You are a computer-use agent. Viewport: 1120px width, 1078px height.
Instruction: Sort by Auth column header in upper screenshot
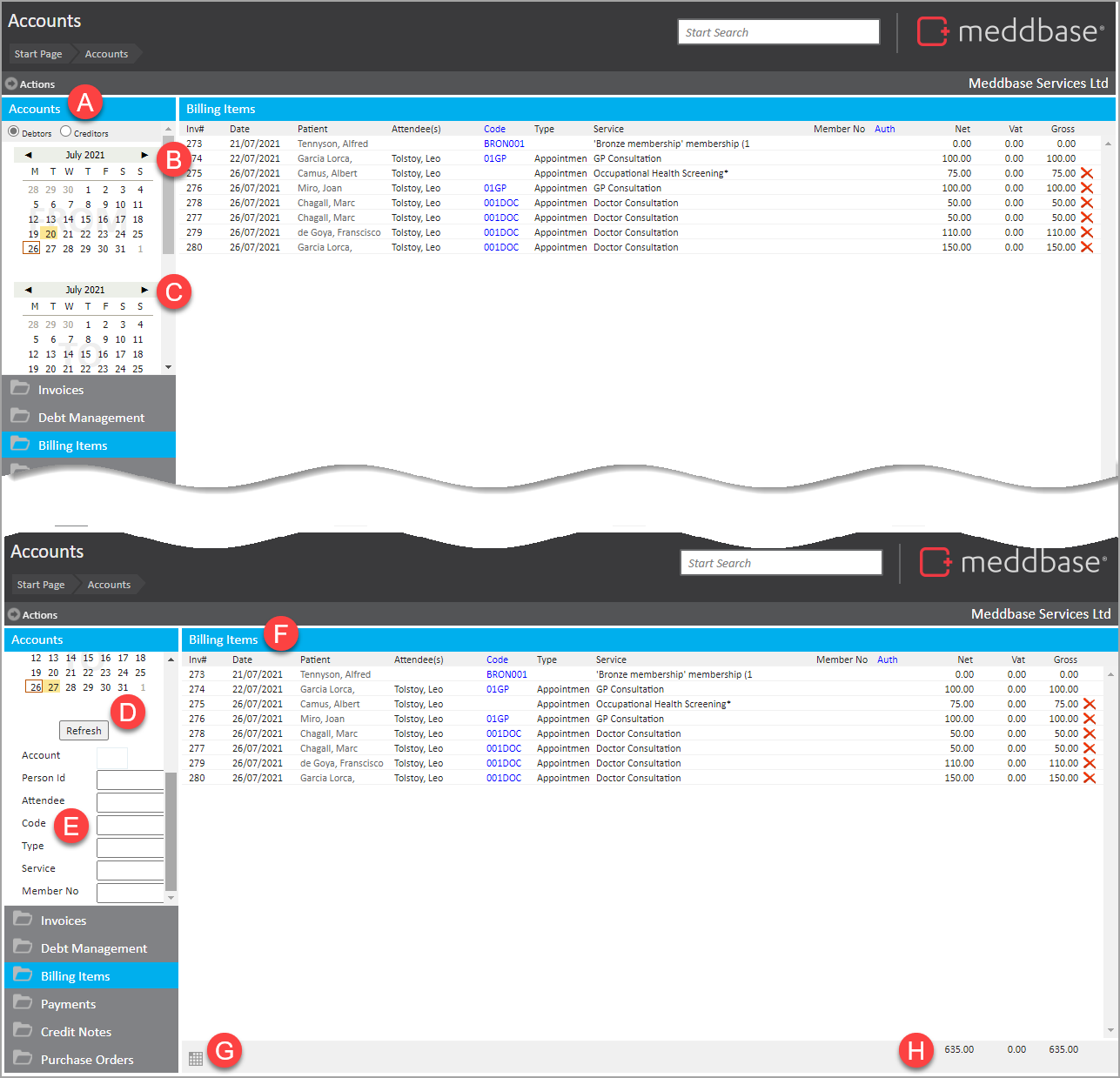[x=885, y=129]
